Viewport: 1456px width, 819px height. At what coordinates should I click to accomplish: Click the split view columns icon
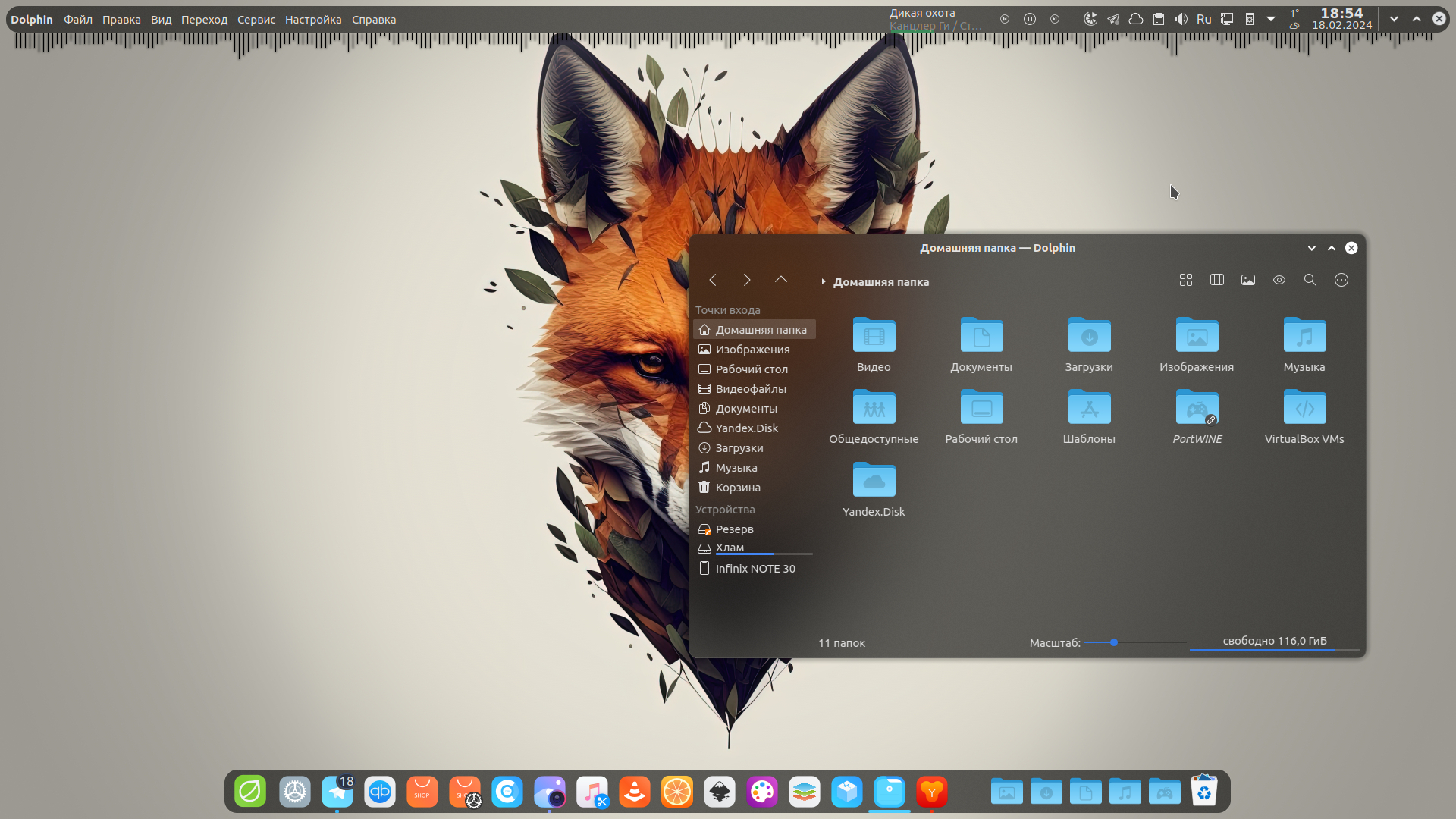1217,280
